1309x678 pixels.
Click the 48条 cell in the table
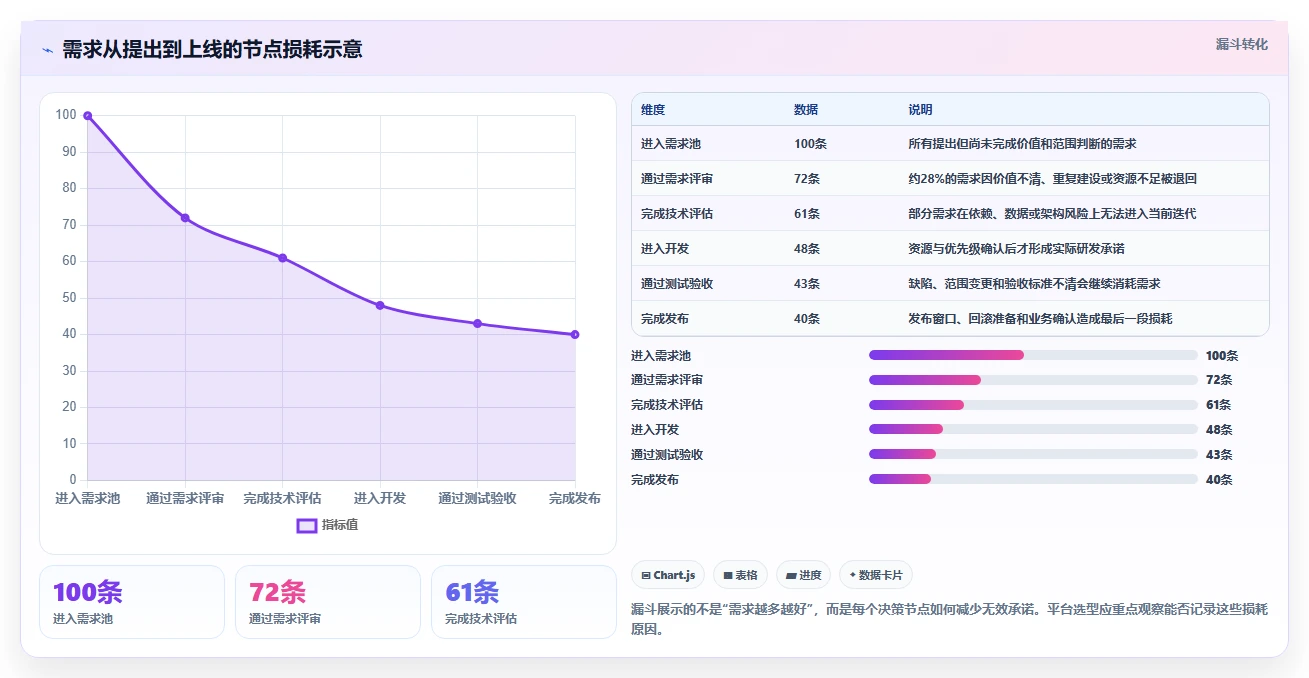tap(807, 249)
